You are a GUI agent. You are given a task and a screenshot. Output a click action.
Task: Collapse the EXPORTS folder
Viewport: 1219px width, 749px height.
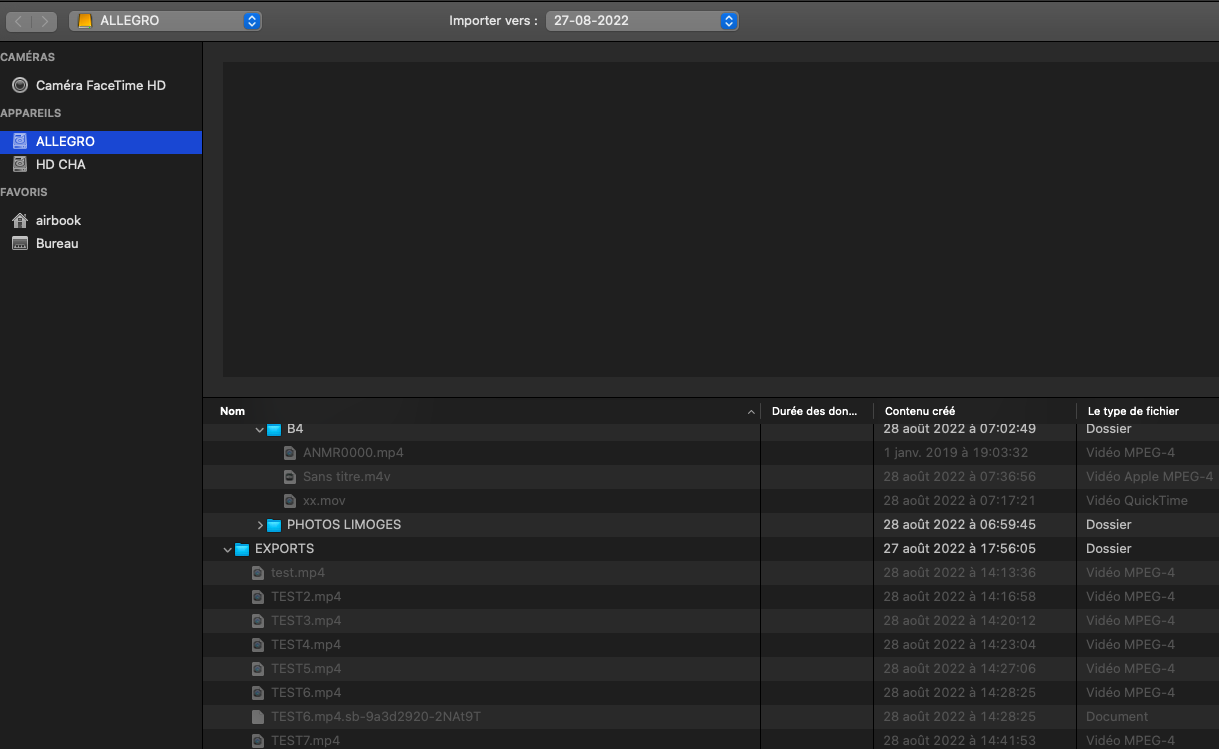228,549
